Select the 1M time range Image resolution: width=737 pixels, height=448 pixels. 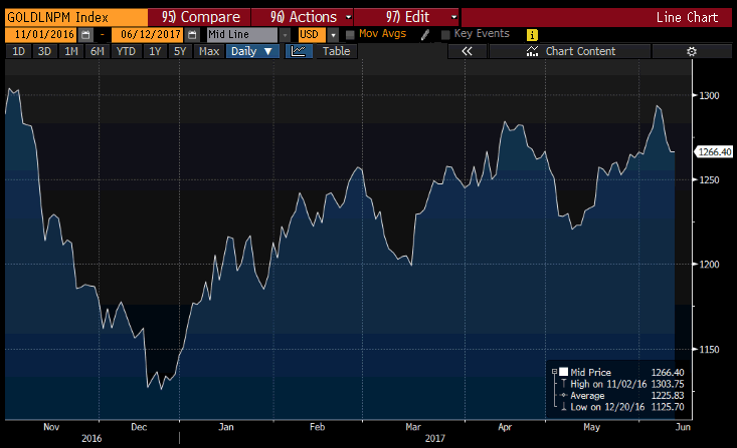(x=71, y=51)
